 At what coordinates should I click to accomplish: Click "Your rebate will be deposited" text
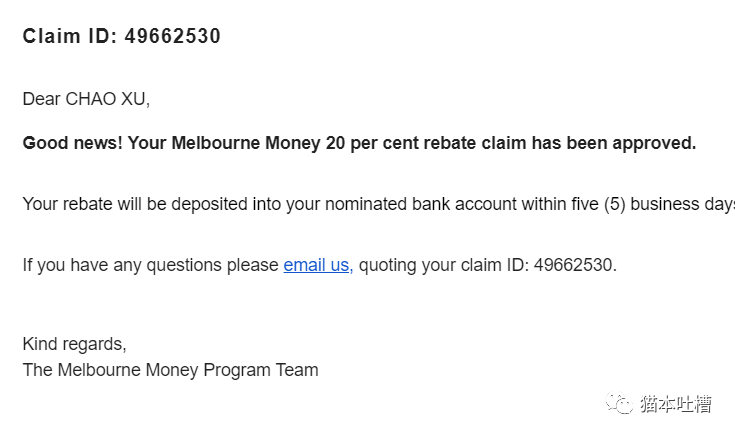coord(135,204)
